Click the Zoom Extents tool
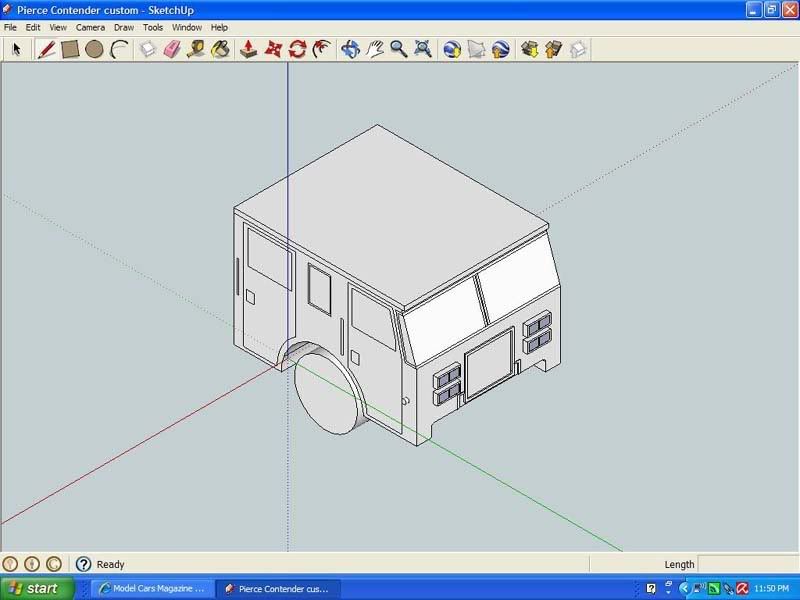This screenshot has height=600, width=800. 423,49
